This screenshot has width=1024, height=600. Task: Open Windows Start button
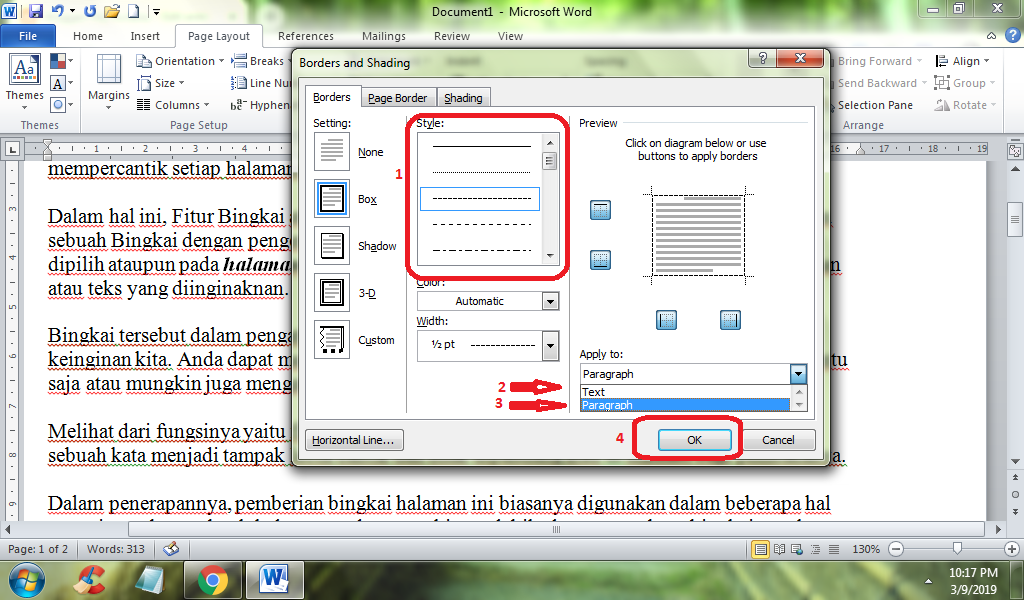tap(27, 580)
